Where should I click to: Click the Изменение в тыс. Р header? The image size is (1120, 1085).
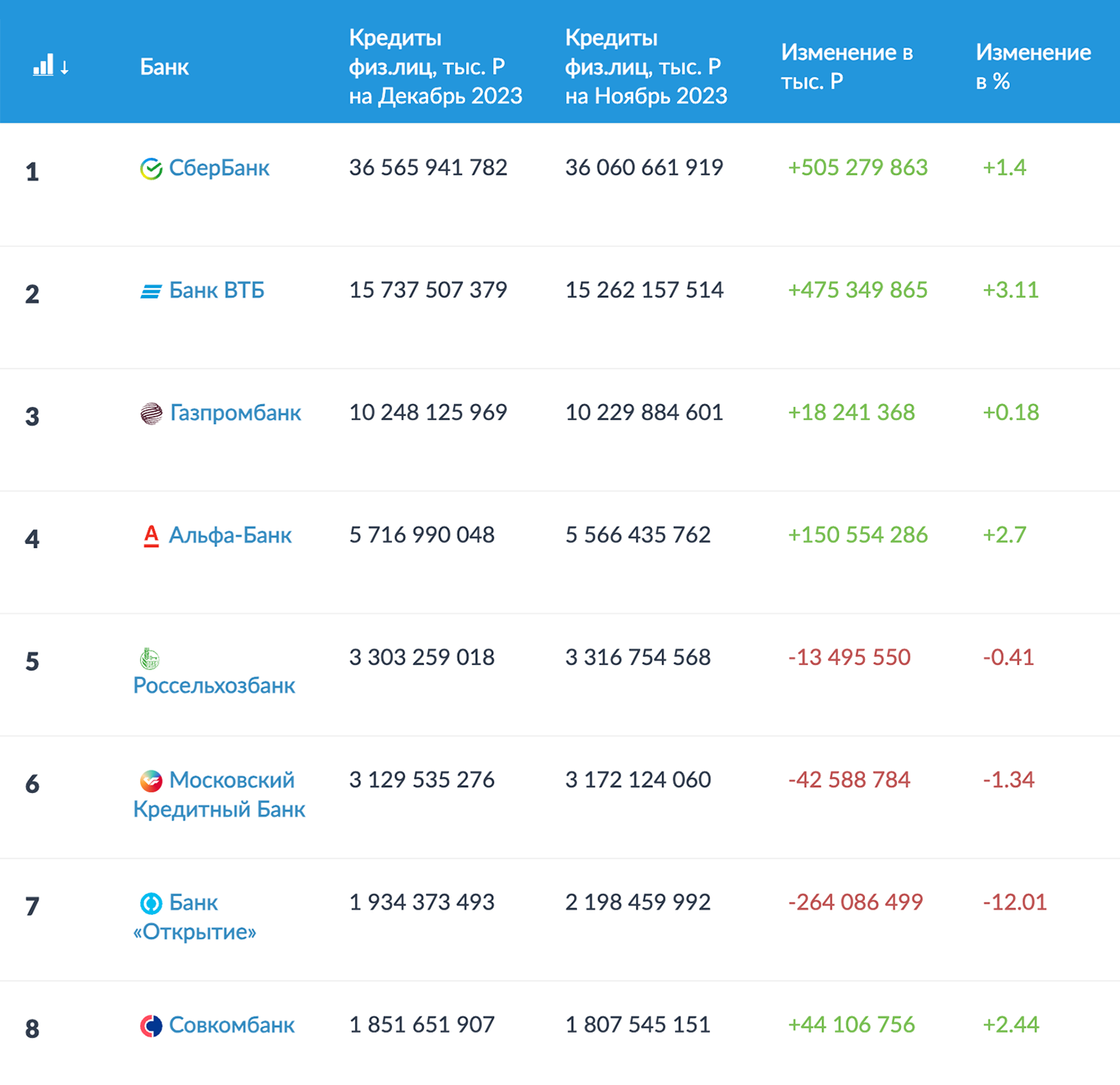tap(847, 67)
